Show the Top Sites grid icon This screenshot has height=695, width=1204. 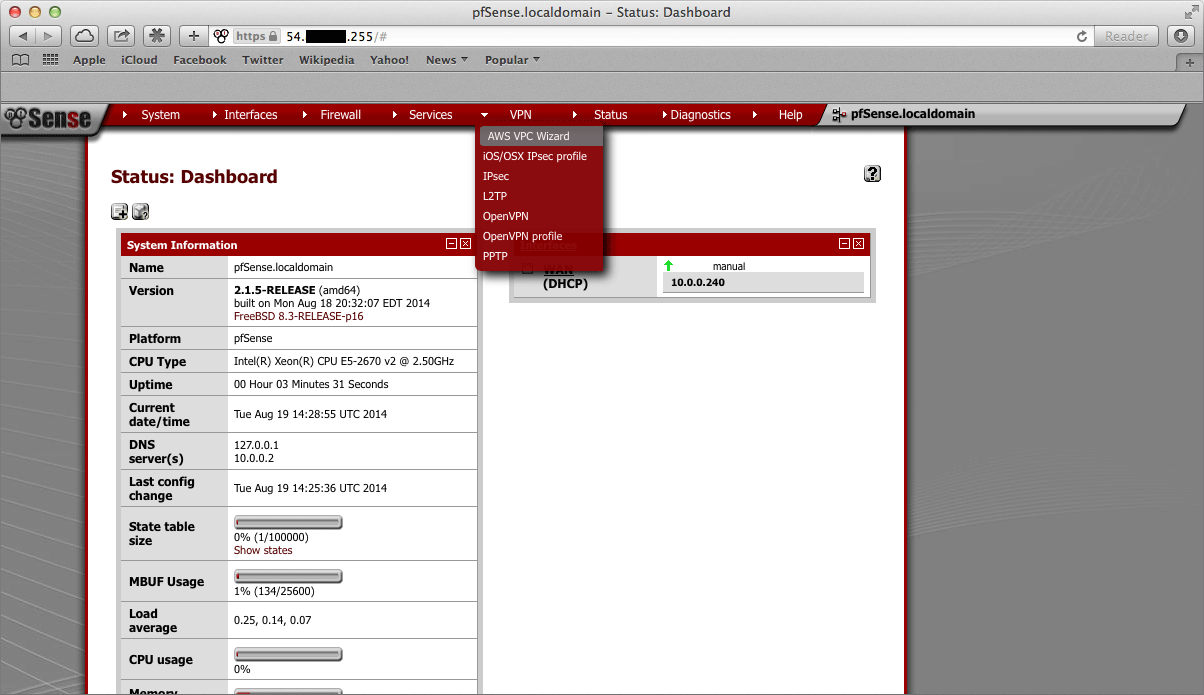point(51,60)
